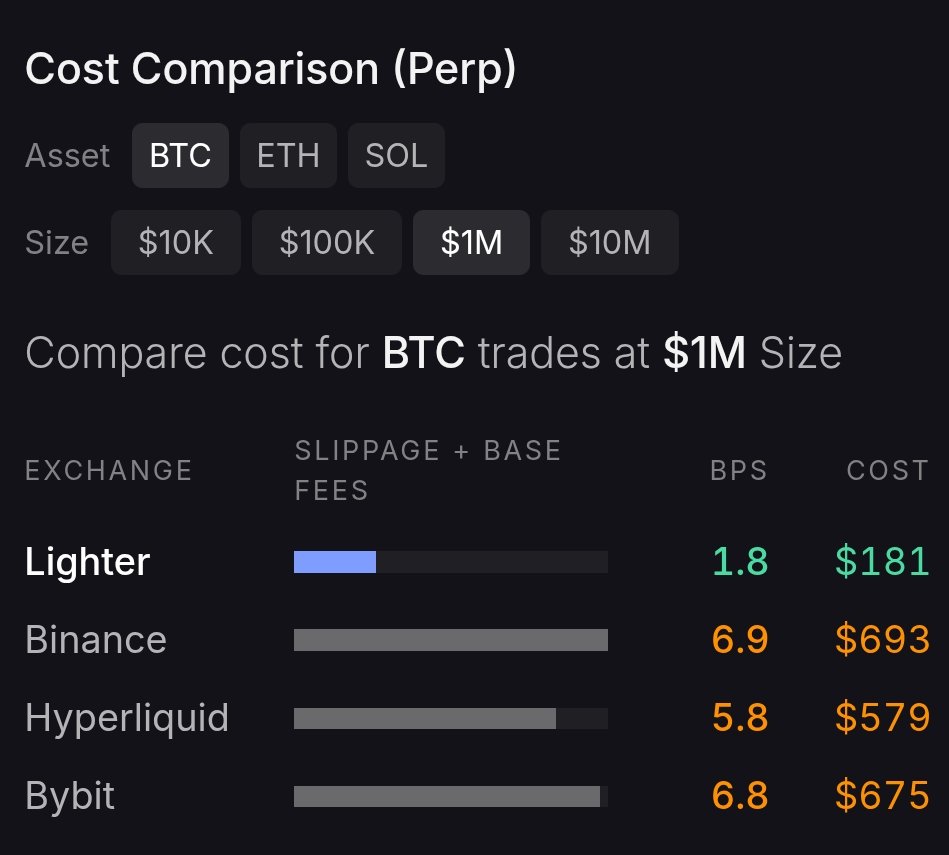Viewport: 949px width, 855px height.
Task: Click the Hyperliquid exchange name
Action: (x=127, y=718)
